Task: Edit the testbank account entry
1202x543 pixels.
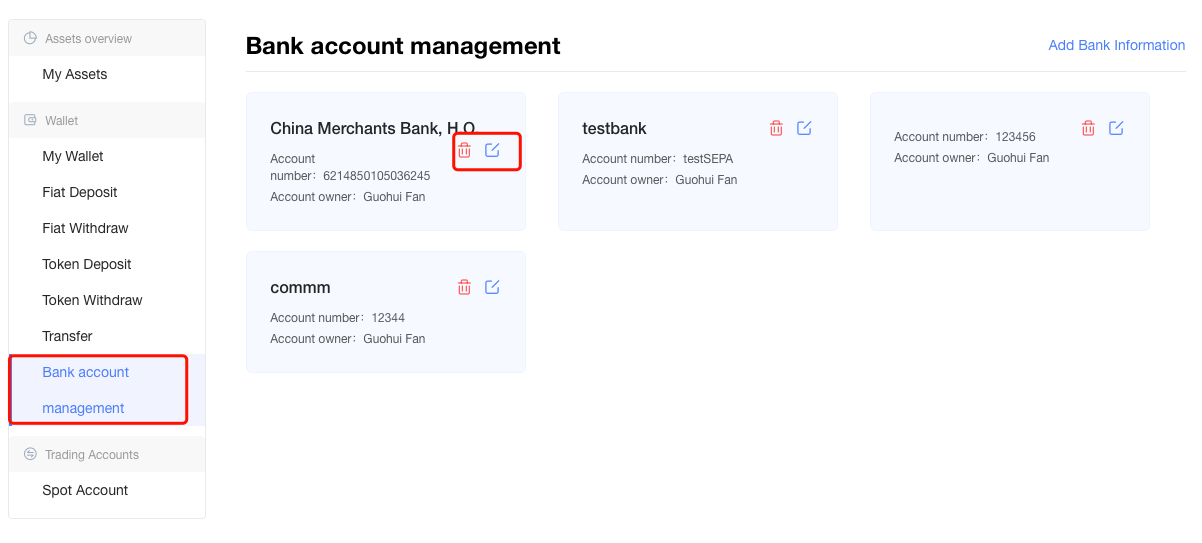Action: pyautogui.click(x=804, y=128)
